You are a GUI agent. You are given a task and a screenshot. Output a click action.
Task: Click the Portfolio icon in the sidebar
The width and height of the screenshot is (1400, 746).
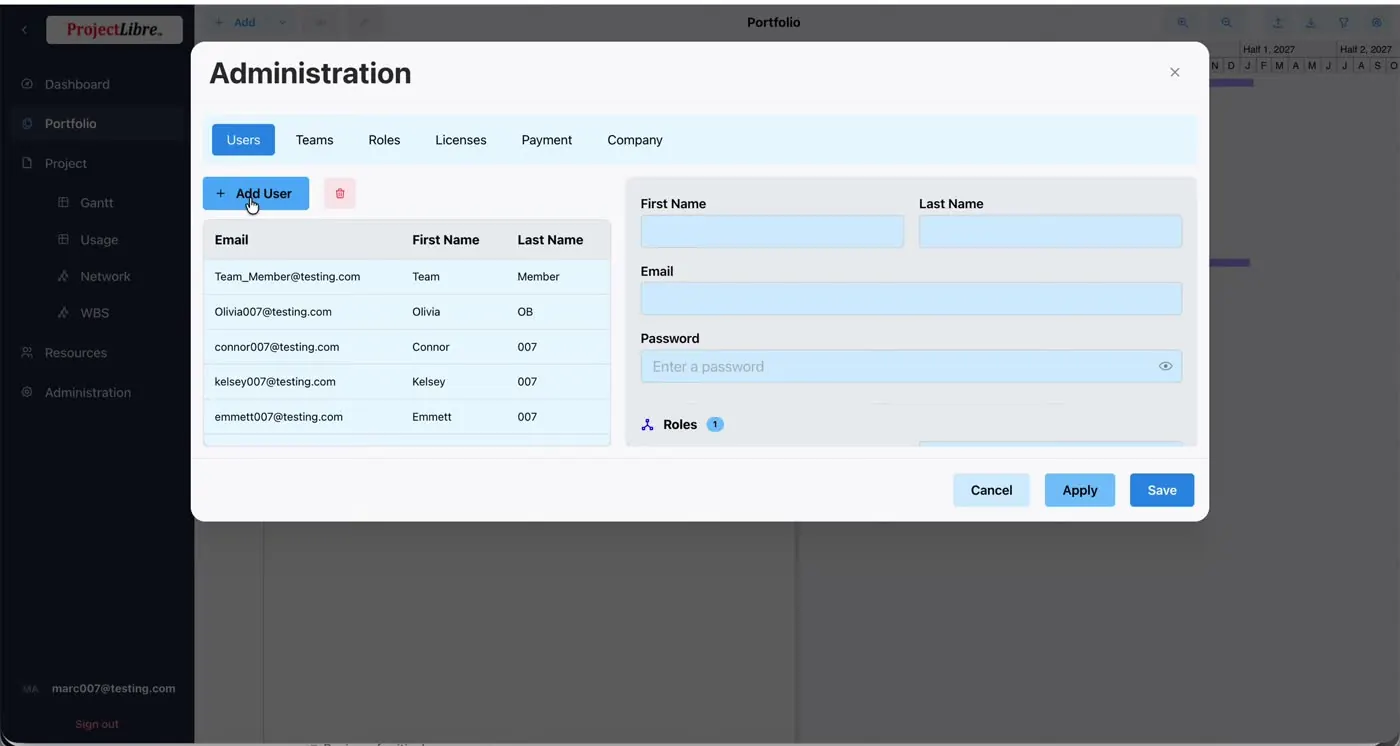pos(27,124)
